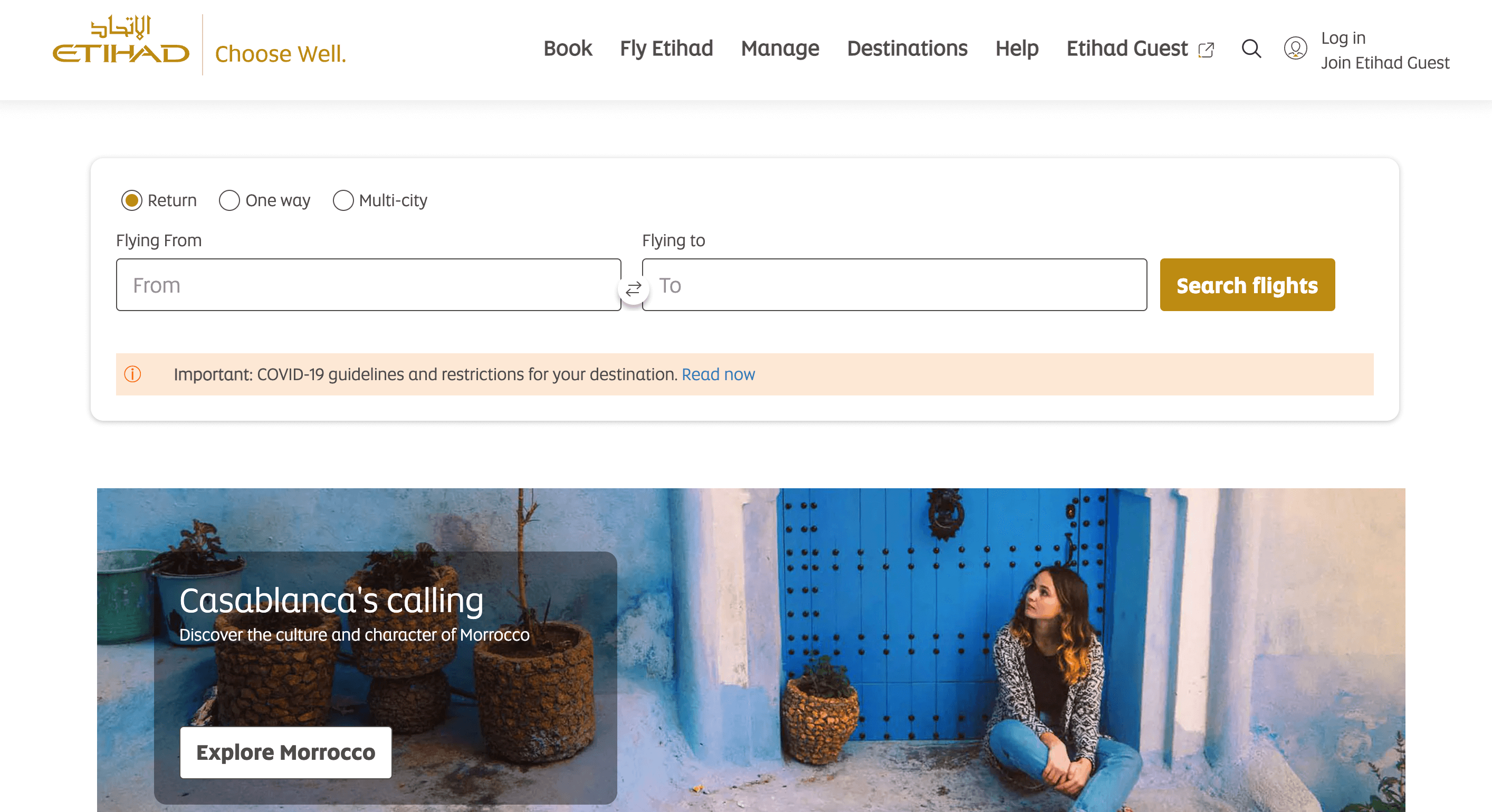Click the search magnifier icon

click(x=1250, y=49)
